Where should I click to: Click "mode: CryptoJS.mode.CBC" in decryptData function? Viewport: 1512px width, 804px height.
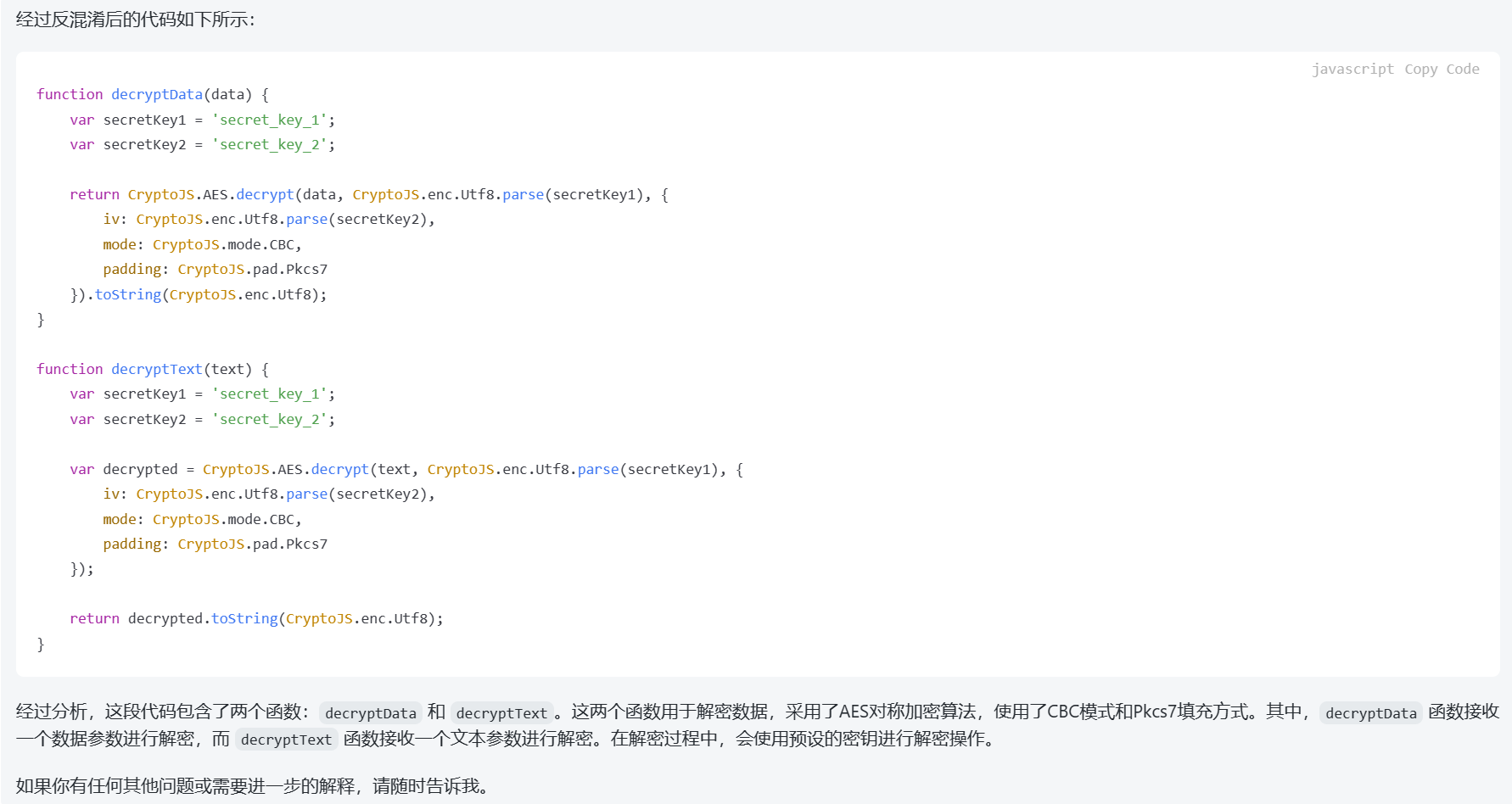pos(202,244)
